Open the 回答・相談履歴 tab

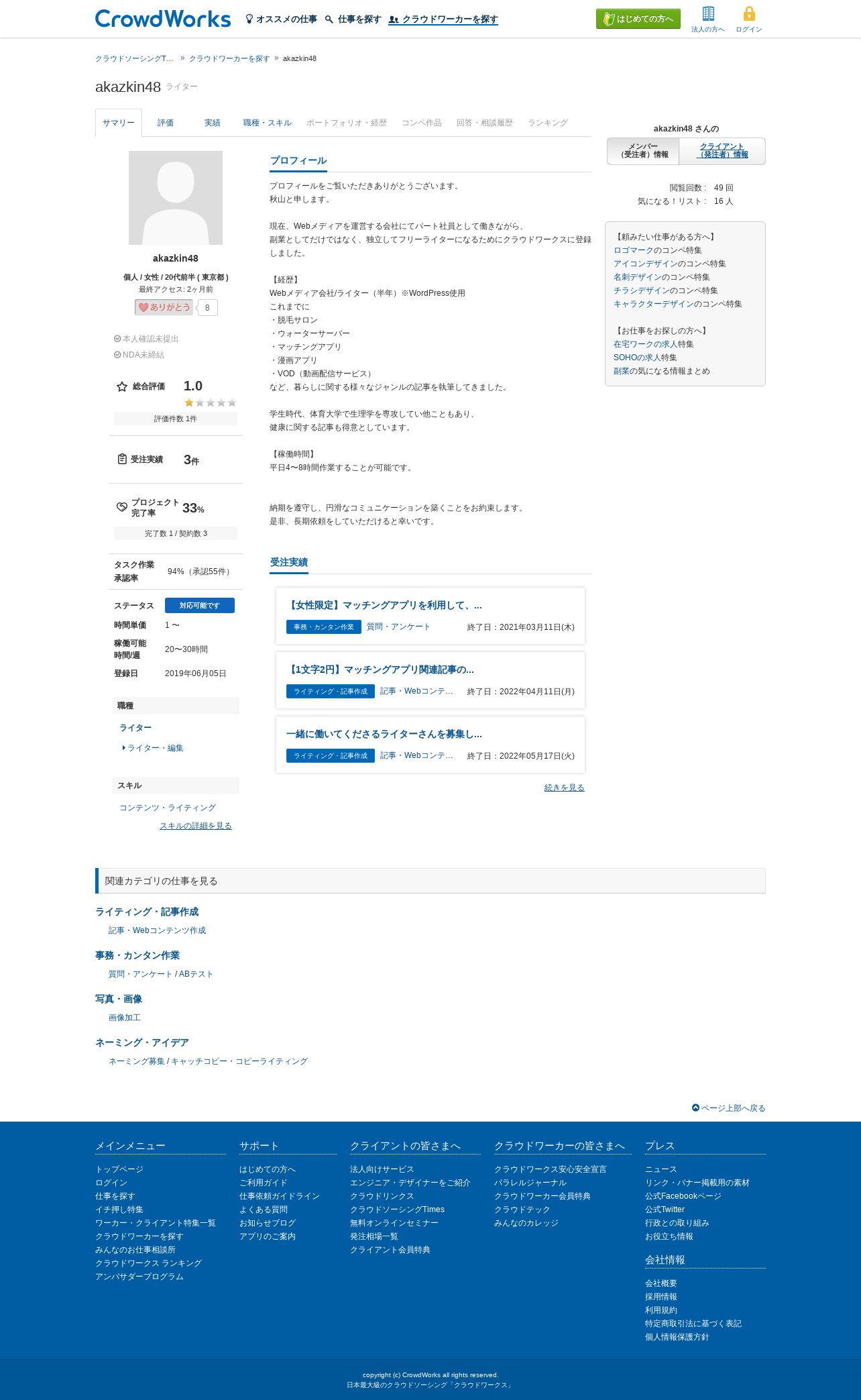tap(485, 123)
